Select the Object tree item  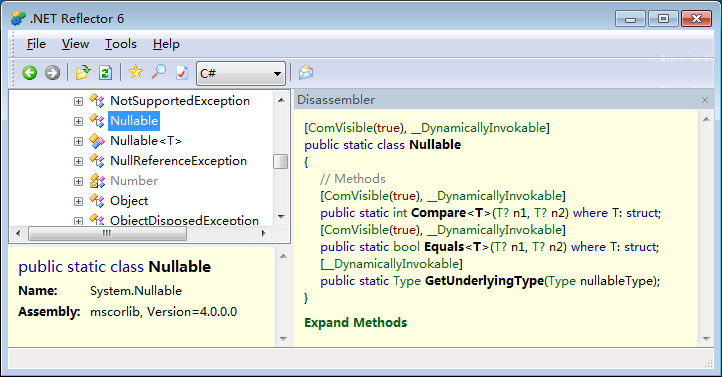[x=129, y=201]
